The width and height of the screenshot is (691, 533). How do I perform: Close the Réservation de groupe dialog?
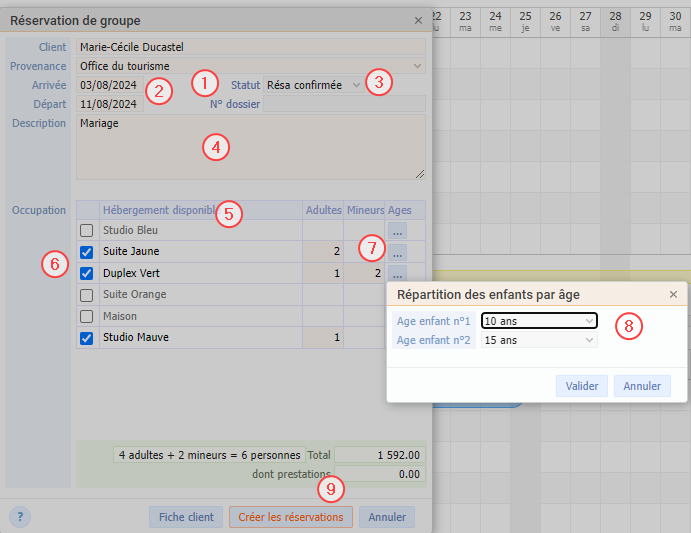coord(418,20)
